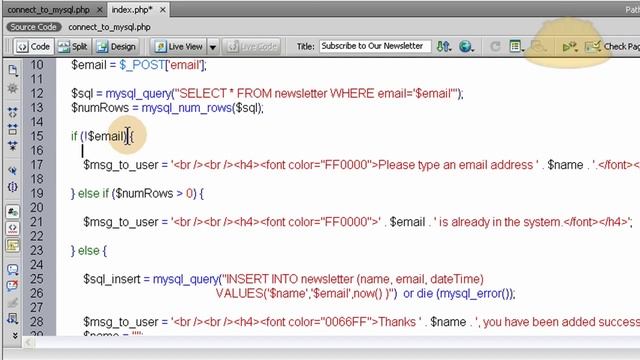Viewport: 640px width, 360px height.
Task: Open Validate Markup menu icon
Action: coord(570,47)
